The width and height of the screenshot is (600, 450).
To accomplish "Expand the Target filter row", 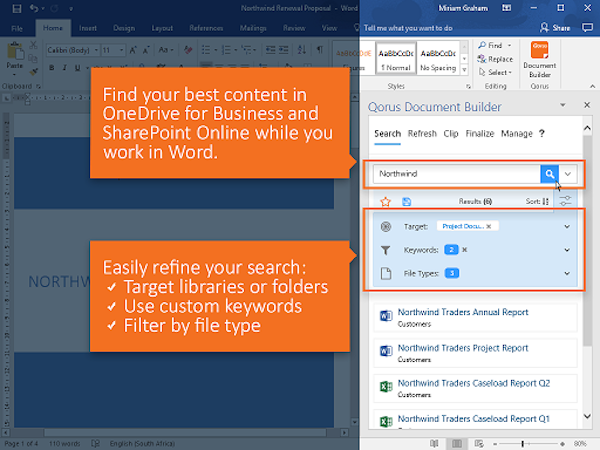I will [567, 227].
